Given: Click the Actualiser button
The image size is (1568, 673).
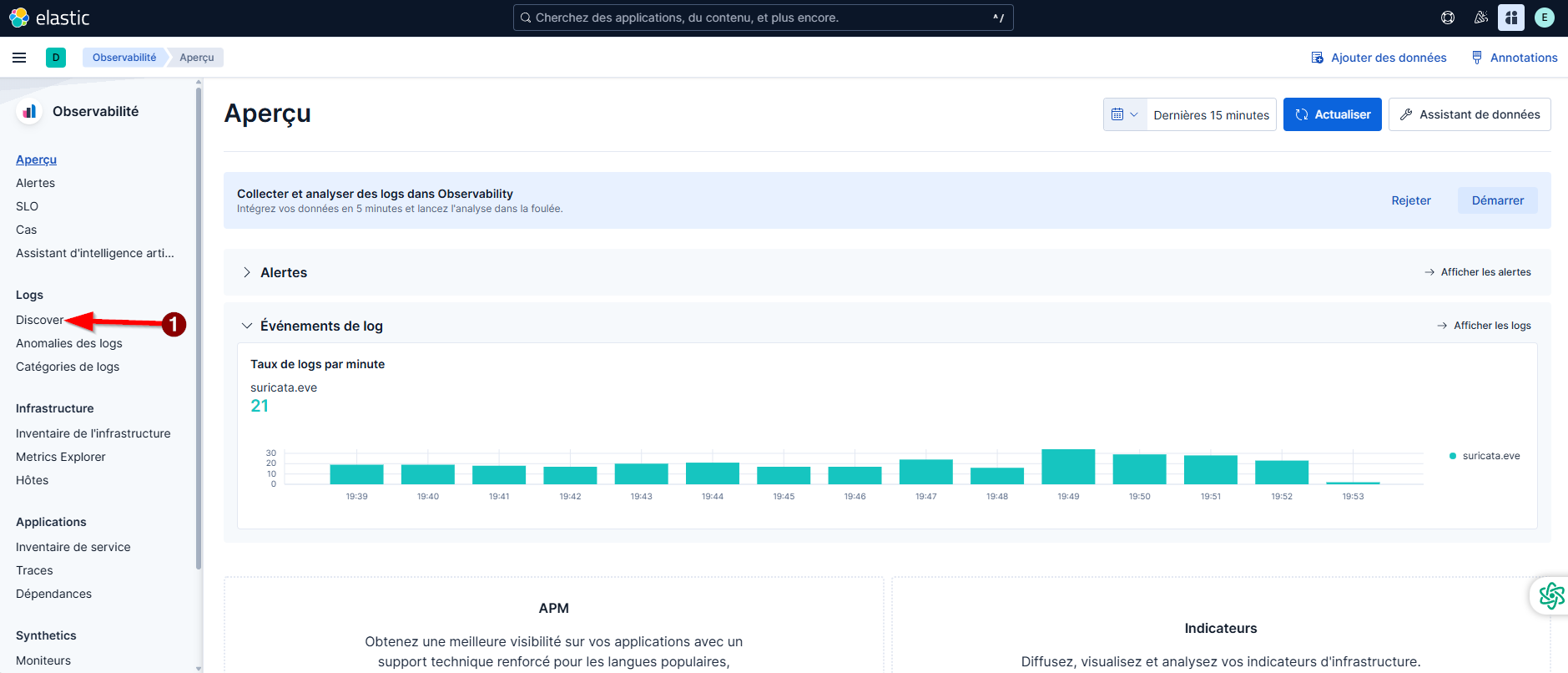Looking at the screenshot, I should [1332, 114].
